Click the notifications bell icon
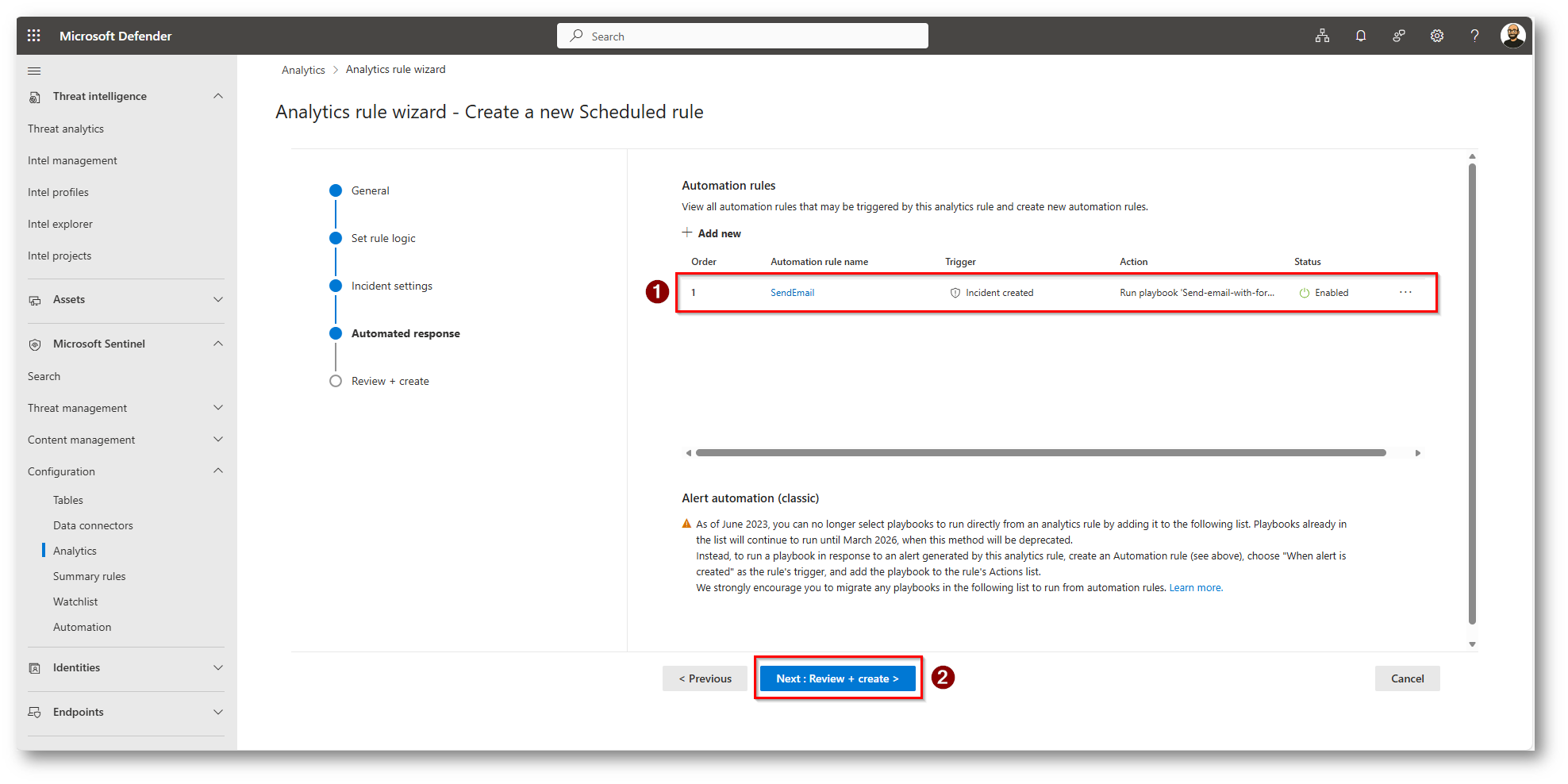Screen dimensions: 1568x784 (x=1360, y=36)
